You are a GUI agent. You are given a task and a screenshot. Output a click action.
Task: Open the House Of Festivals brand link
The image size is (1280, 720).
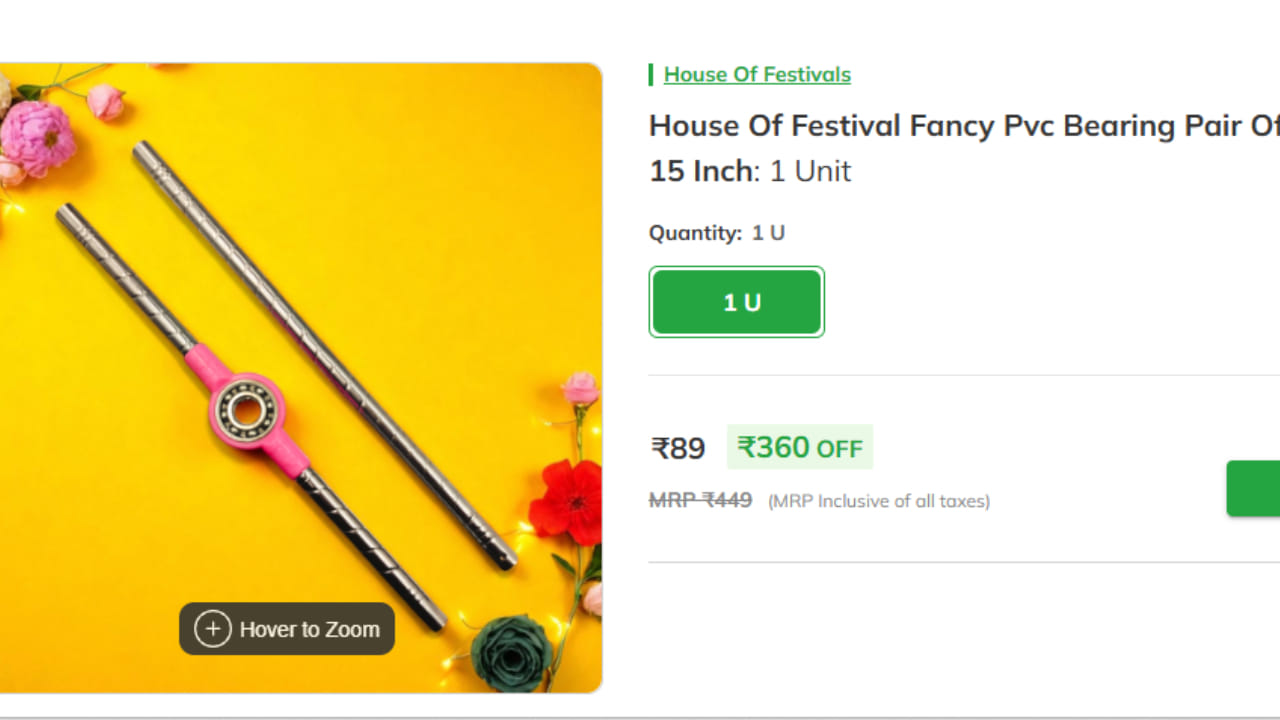[757, 75]
